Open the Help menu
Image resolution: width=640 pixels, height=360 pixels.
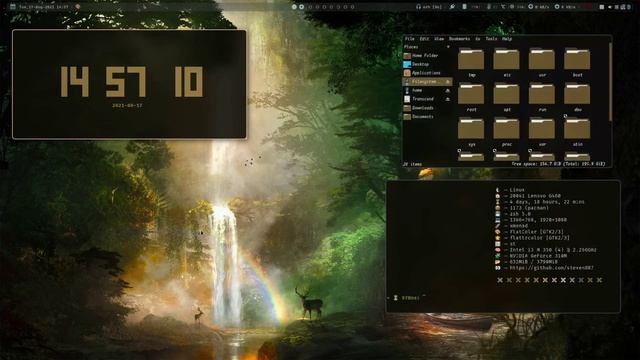(507, 39)
